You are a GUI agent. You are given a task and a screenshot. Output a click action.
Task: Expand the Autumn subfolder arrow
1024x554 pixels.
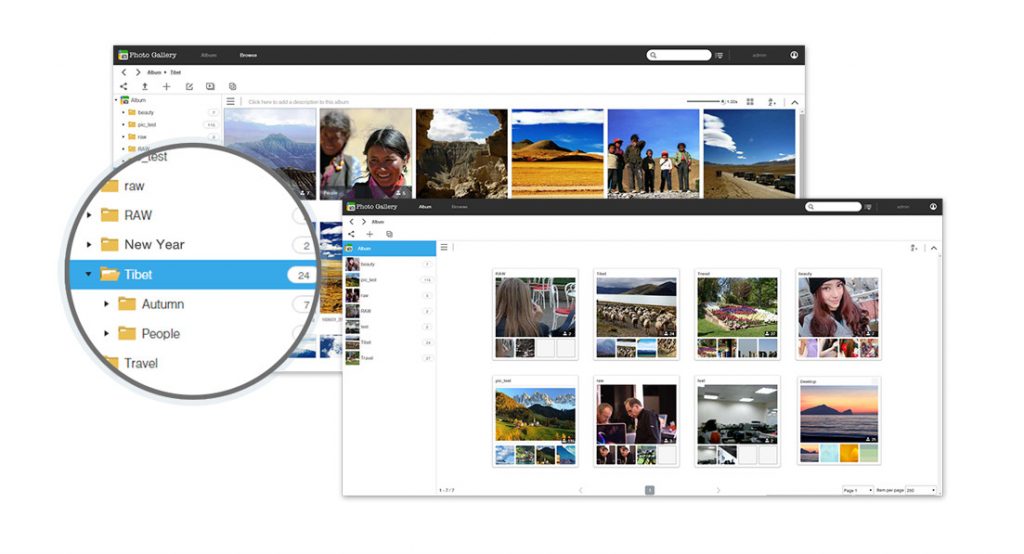[106, 304]
